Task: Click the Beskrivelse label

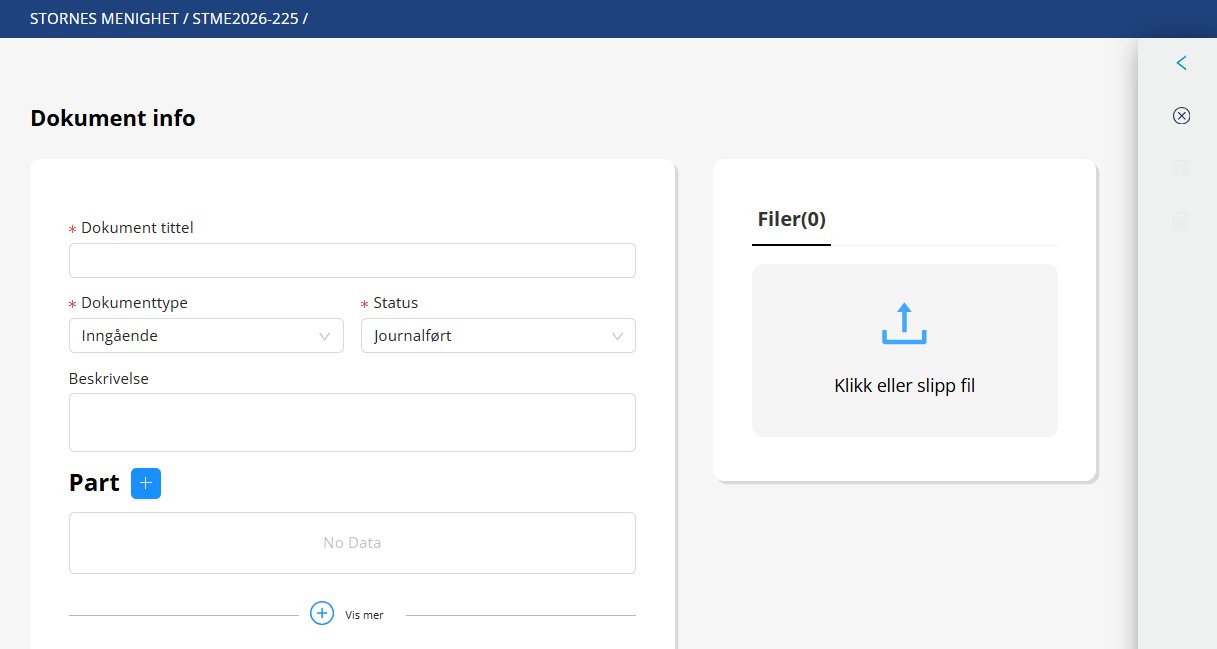Action: [x=109, y=379]
